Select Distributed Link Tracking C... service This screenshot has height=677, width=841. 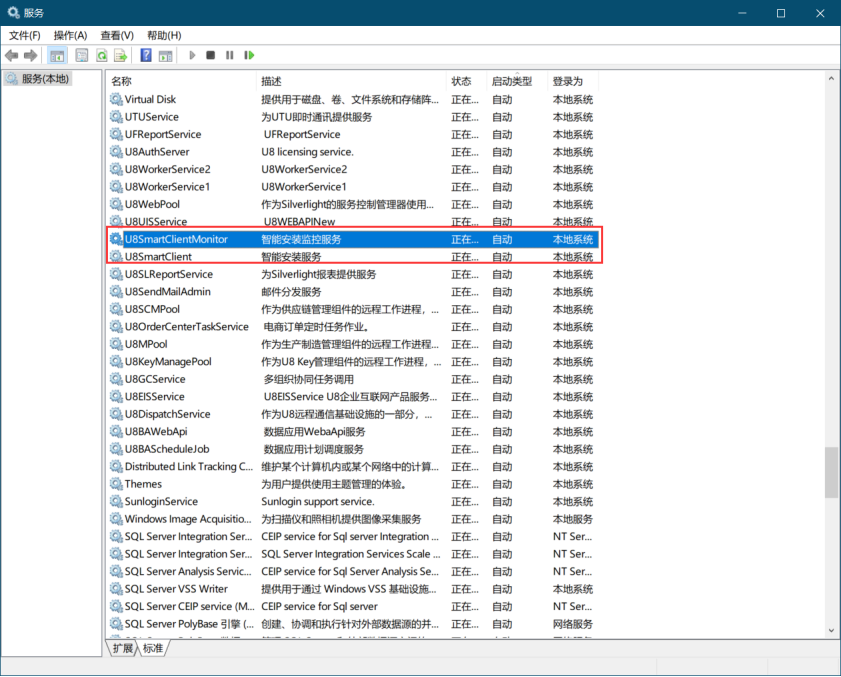pos(353,466)
